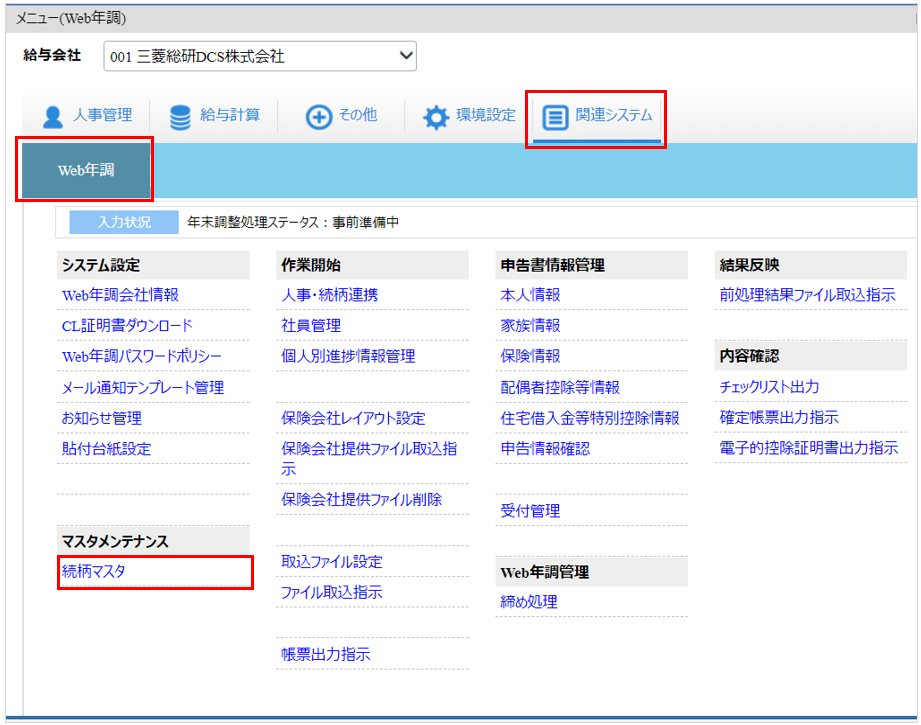Click the 申告書情報管理 section header
The width and height of the screenshot is (921, 725).
[x=591, y=266]
